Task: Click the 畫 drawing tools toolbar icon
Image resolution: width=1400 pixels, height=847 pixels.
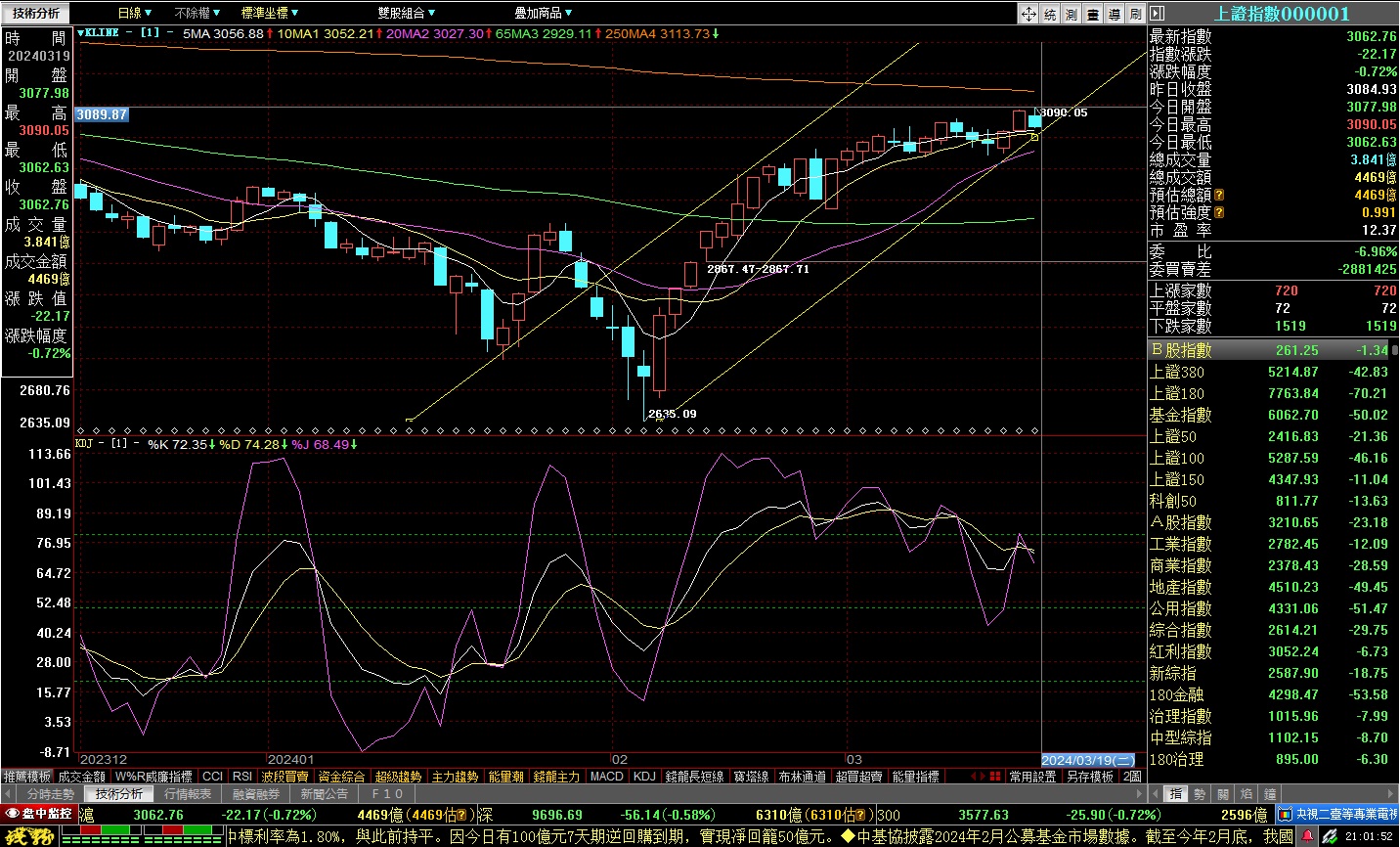Action: (x=1093, y=14)
